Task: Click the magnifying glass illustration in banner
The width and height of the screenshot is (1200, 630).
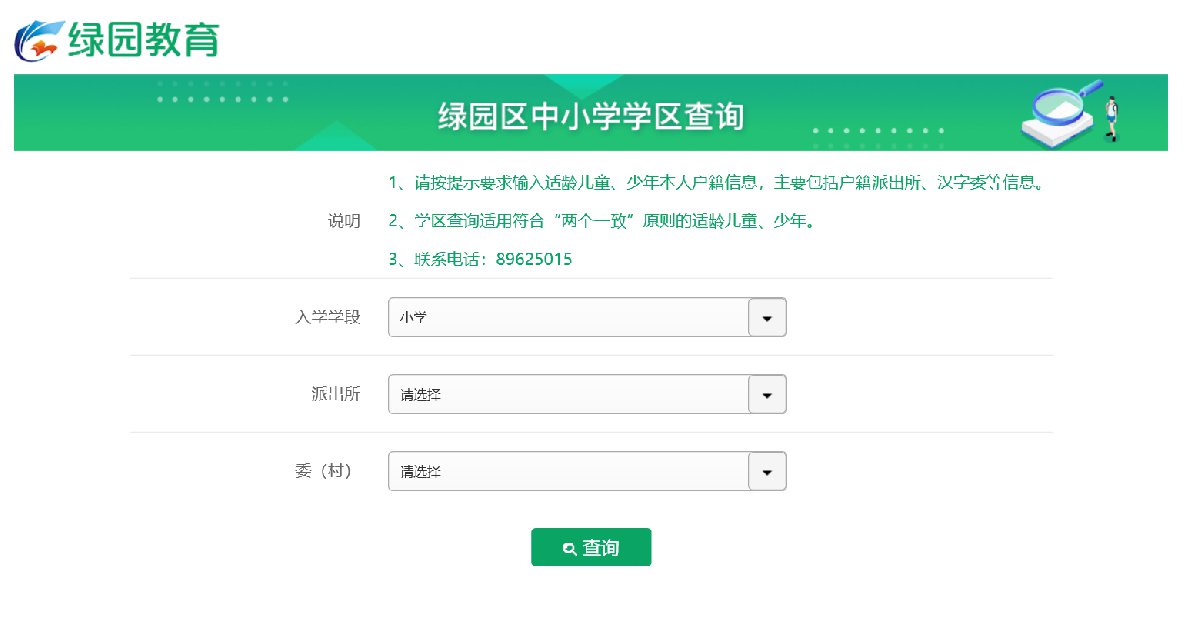Action: (x=1060, y=112)
